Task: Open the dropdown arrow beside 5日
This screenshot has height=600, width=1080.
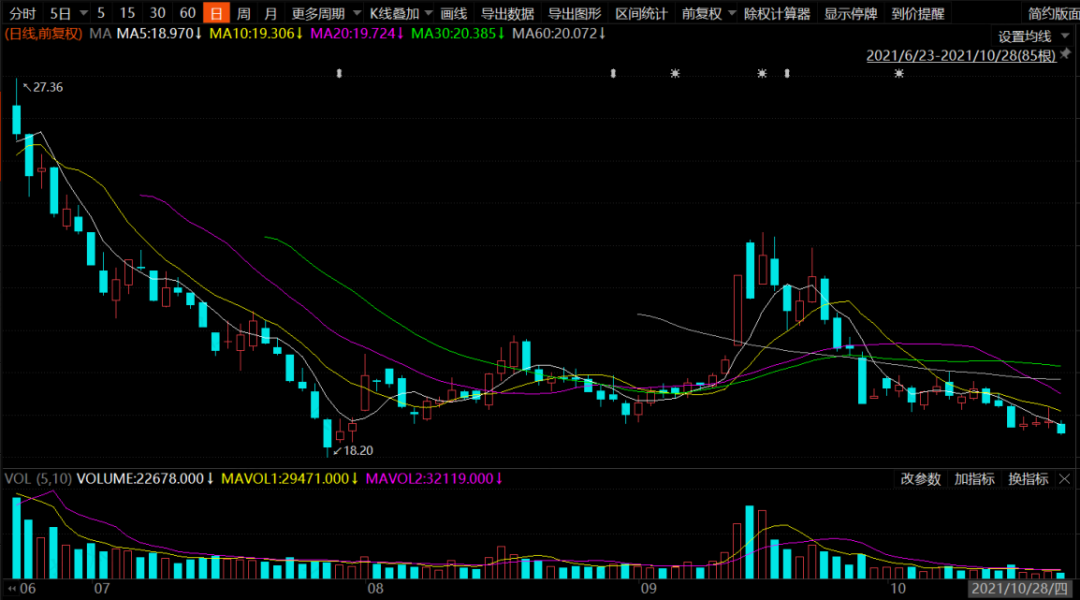Action: 83,13
